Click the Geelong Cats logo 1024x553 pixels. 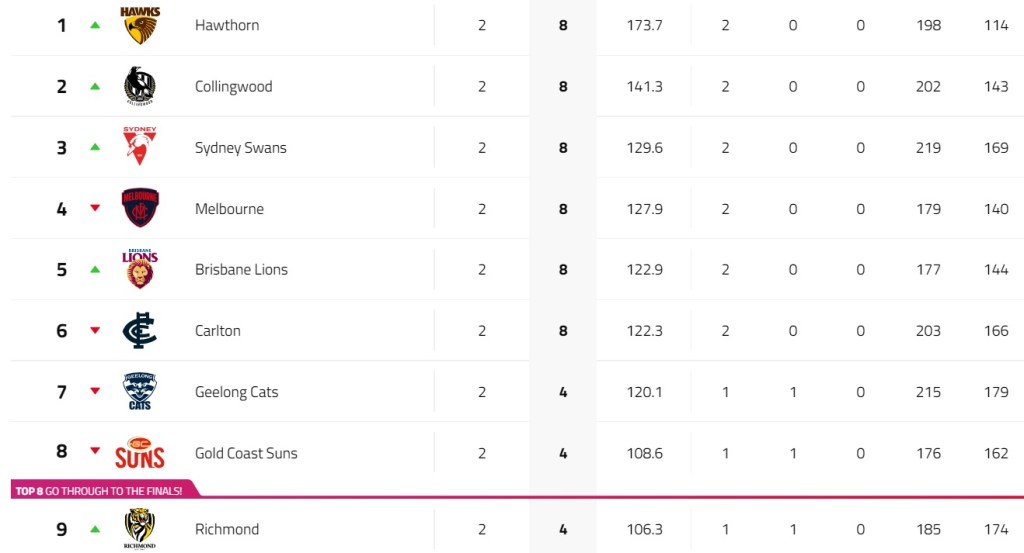(139, 391)
